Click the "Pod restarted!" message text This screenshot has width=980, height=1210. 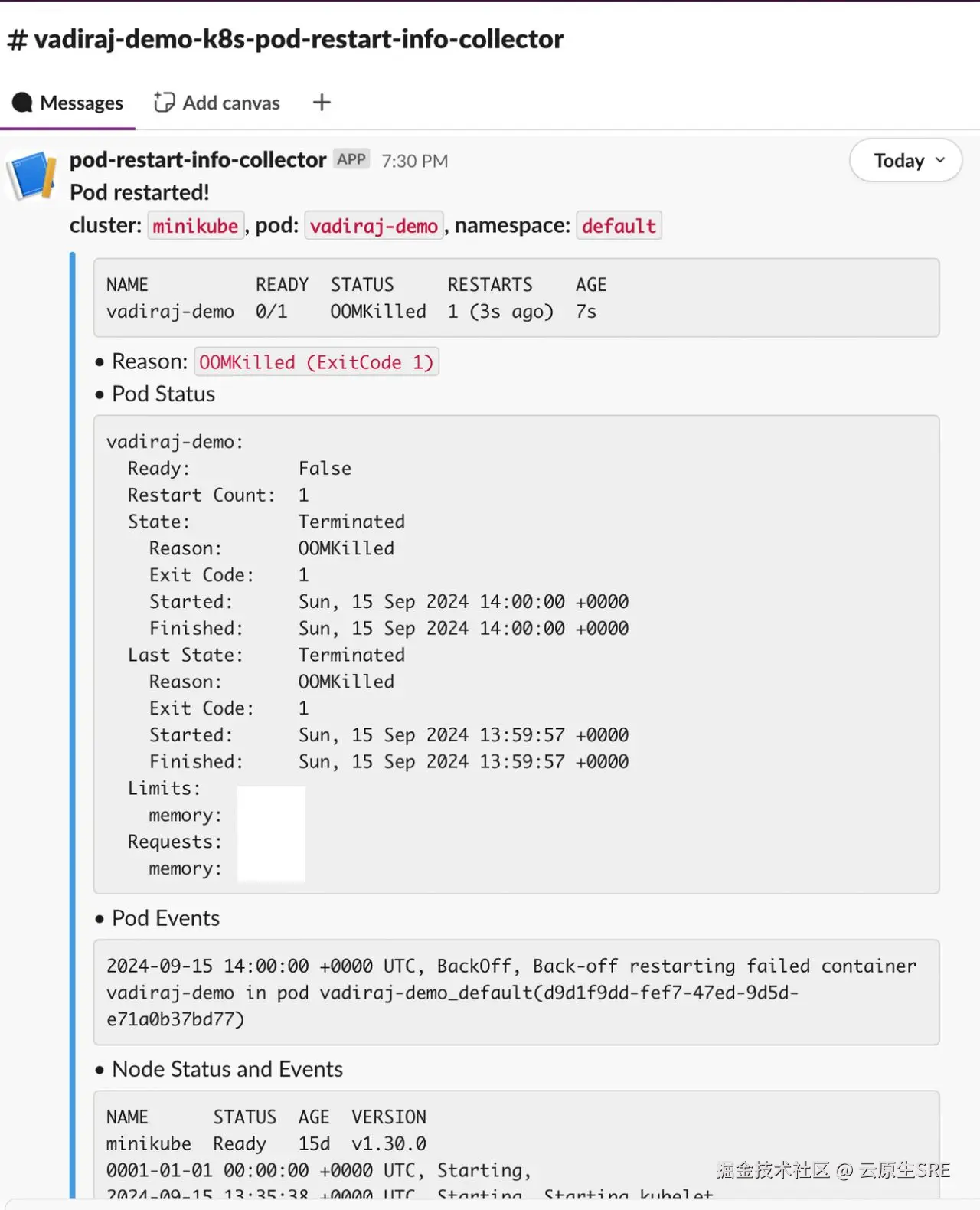[139, 192]
